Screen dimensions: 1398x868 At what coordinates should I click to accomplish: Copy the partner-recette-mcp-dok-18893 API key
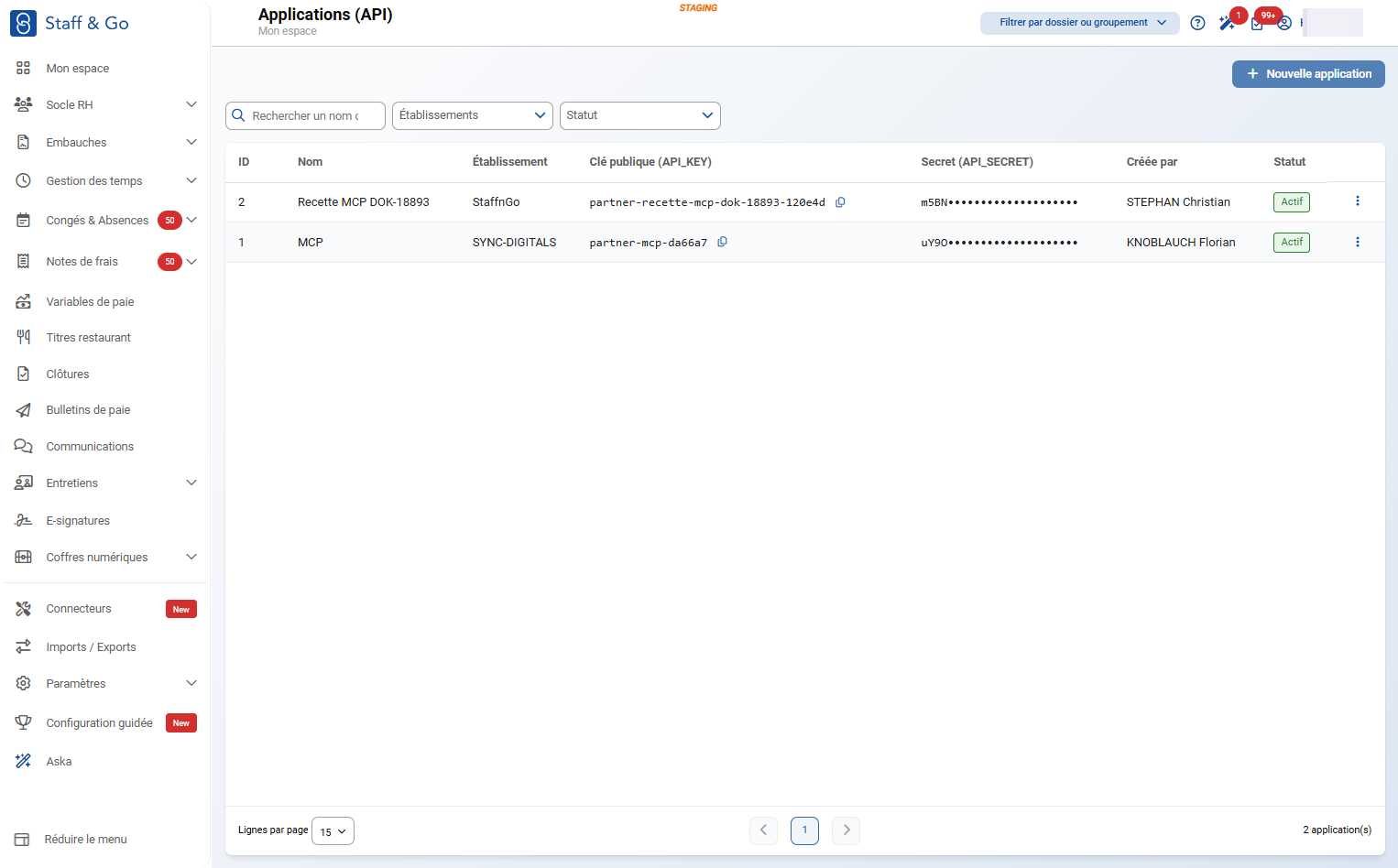(840, 202)
